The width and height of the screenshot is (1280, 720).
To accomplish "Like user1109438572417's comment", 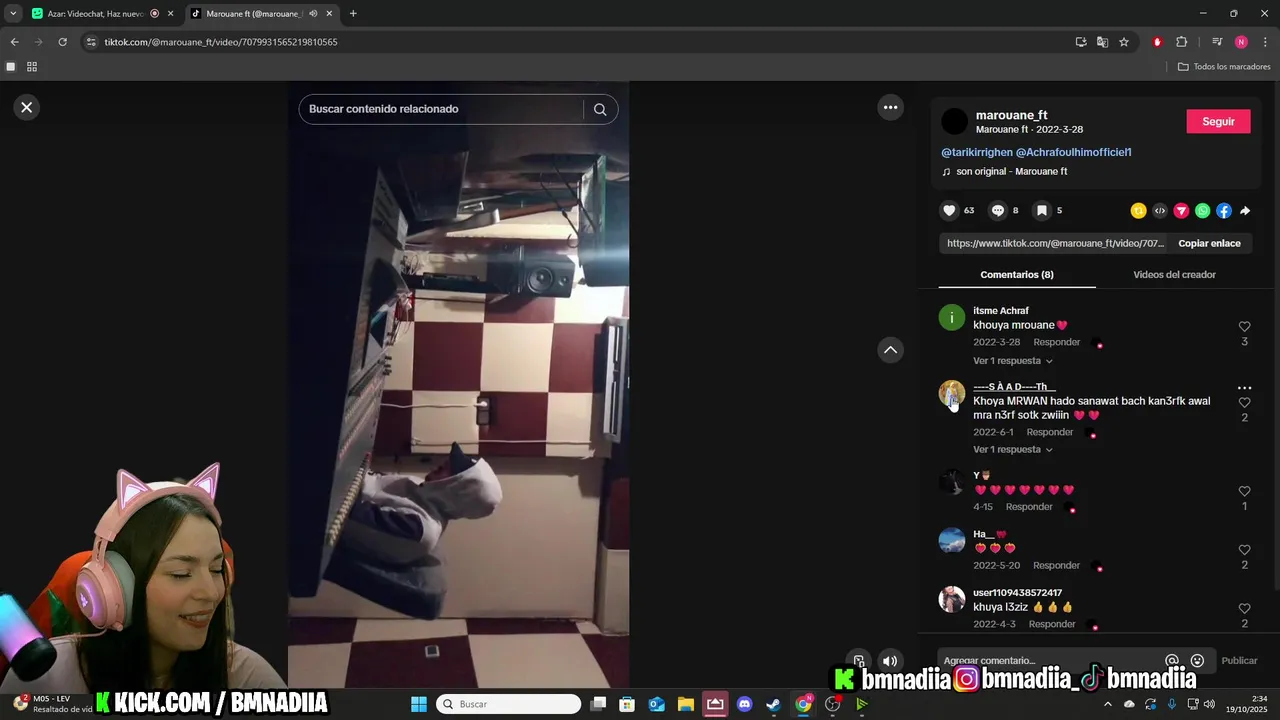I will [1244, 609].
